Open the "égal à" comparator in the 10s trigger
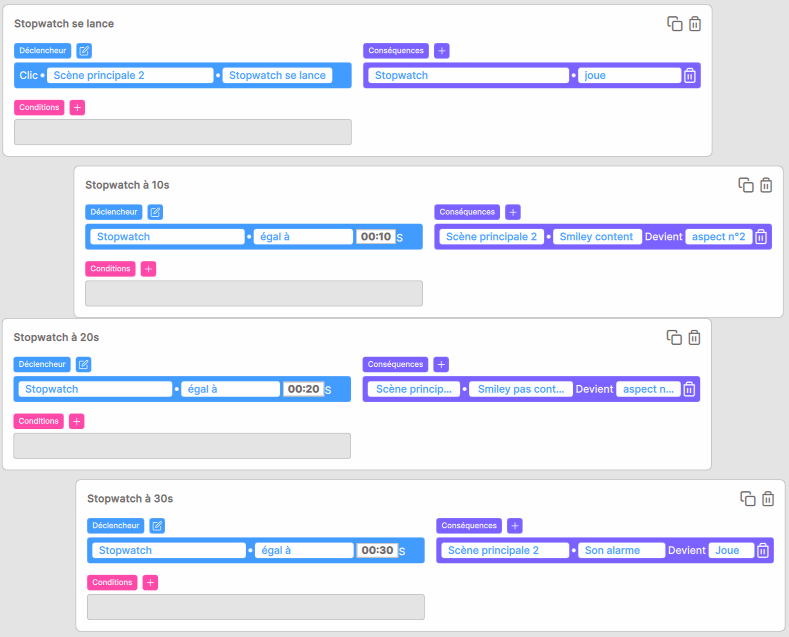The height and width of the screenshot is (637, 789). coord(303,237)
